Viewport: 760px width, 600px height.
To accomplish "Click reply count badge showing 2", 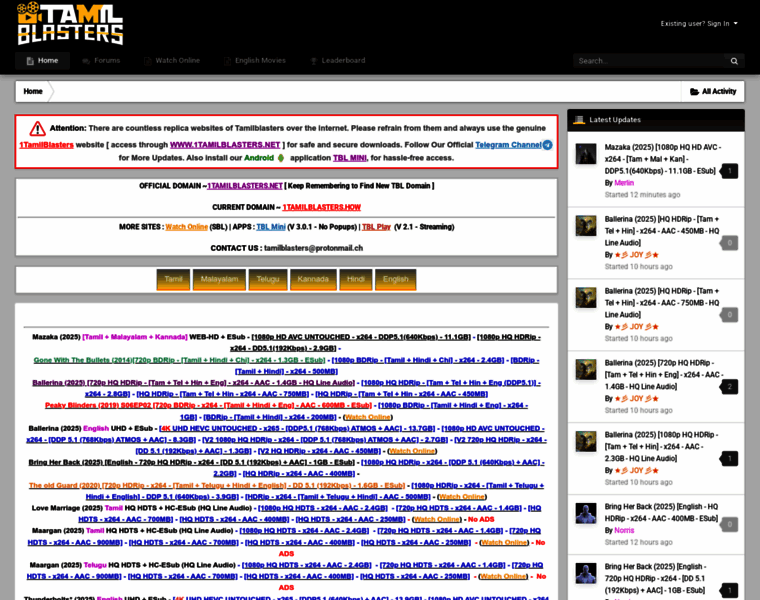I will [729, 387].
